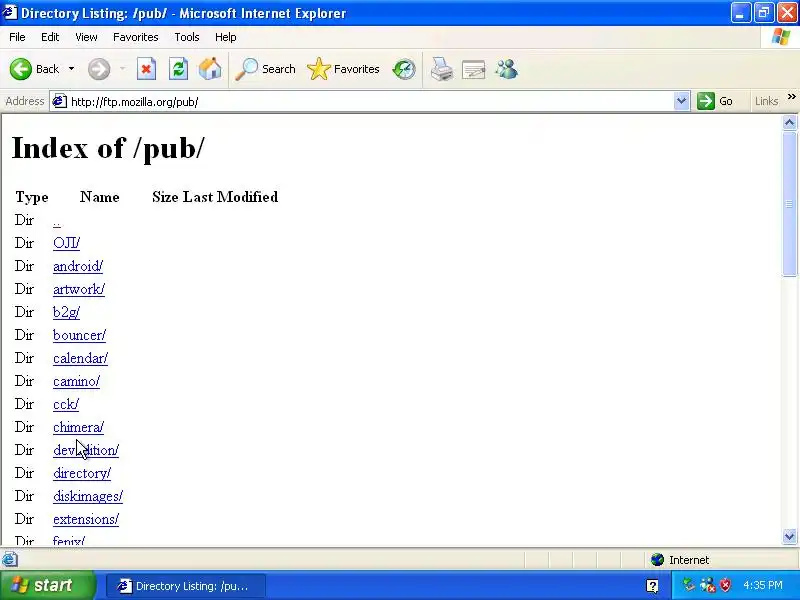
Task: Click the 'Size' column header
Action: (x=165, y=197)
